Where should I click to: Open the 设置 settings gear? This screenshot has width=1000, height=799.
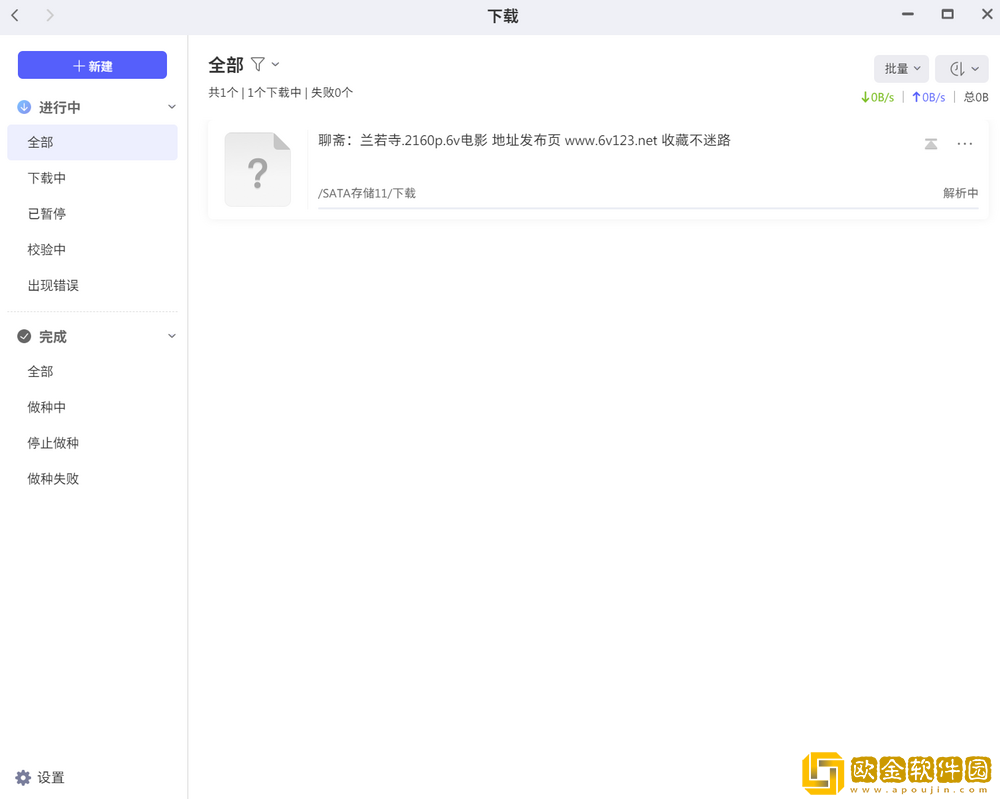point(23,777)
